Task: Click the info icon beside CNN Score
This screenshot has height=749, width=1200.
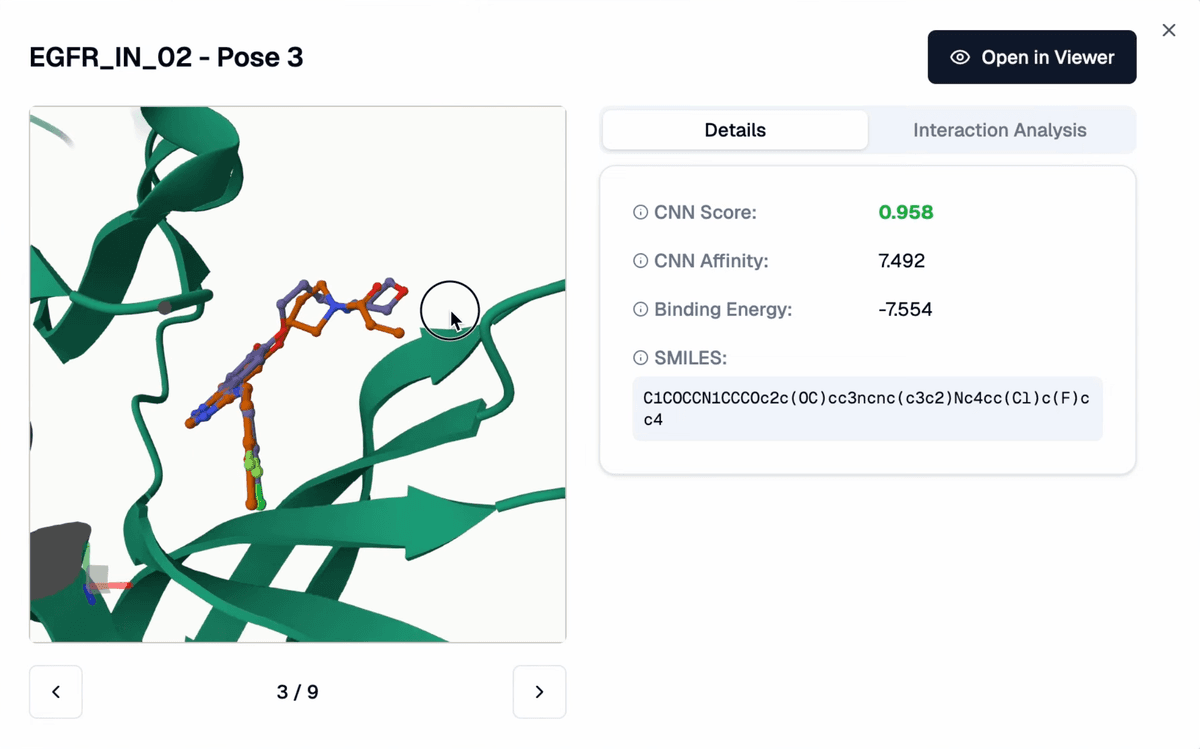Action: coord(639,212)
